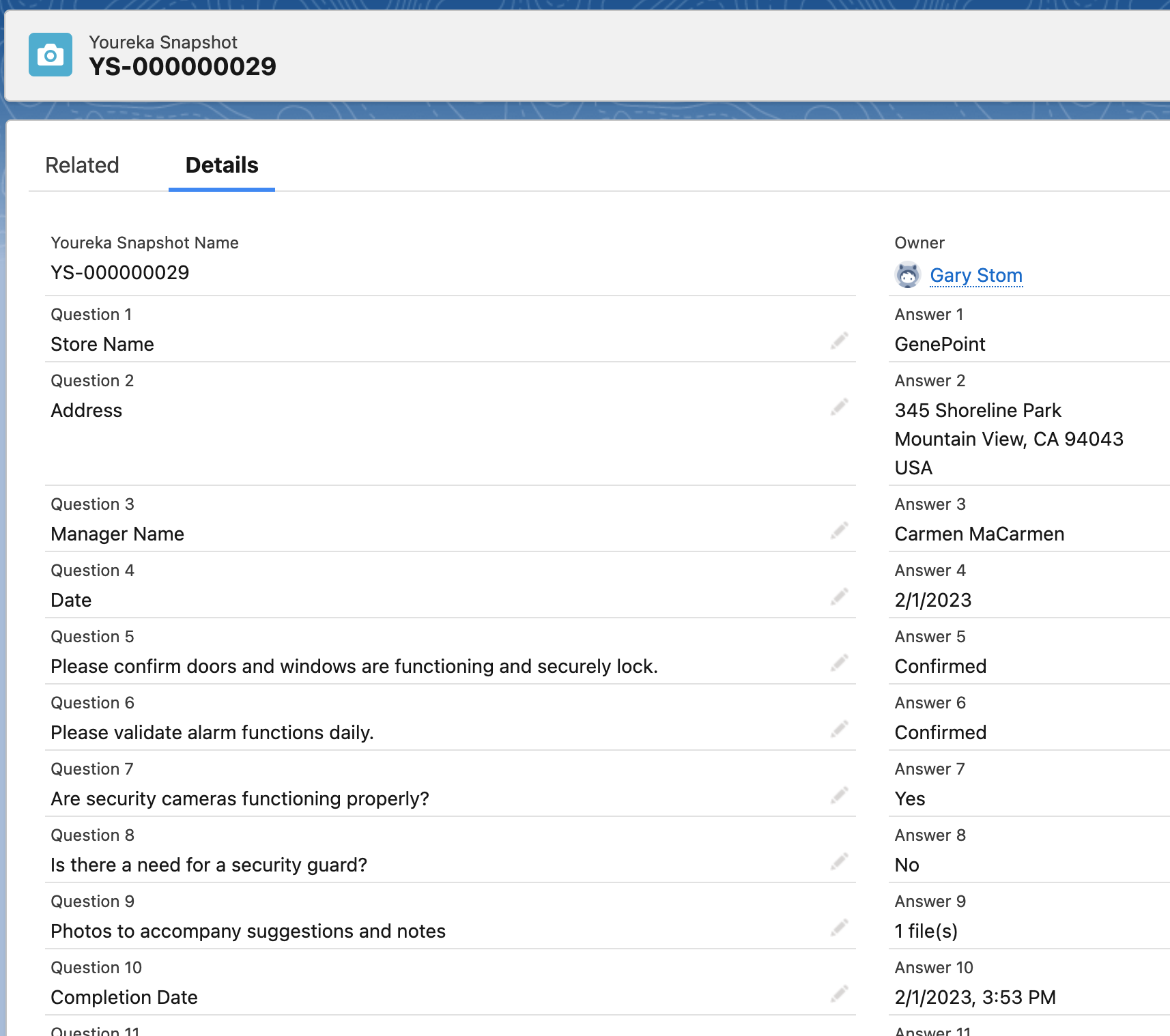Edit Question 1 Store Name pencil icon

(x=840, y=341)
